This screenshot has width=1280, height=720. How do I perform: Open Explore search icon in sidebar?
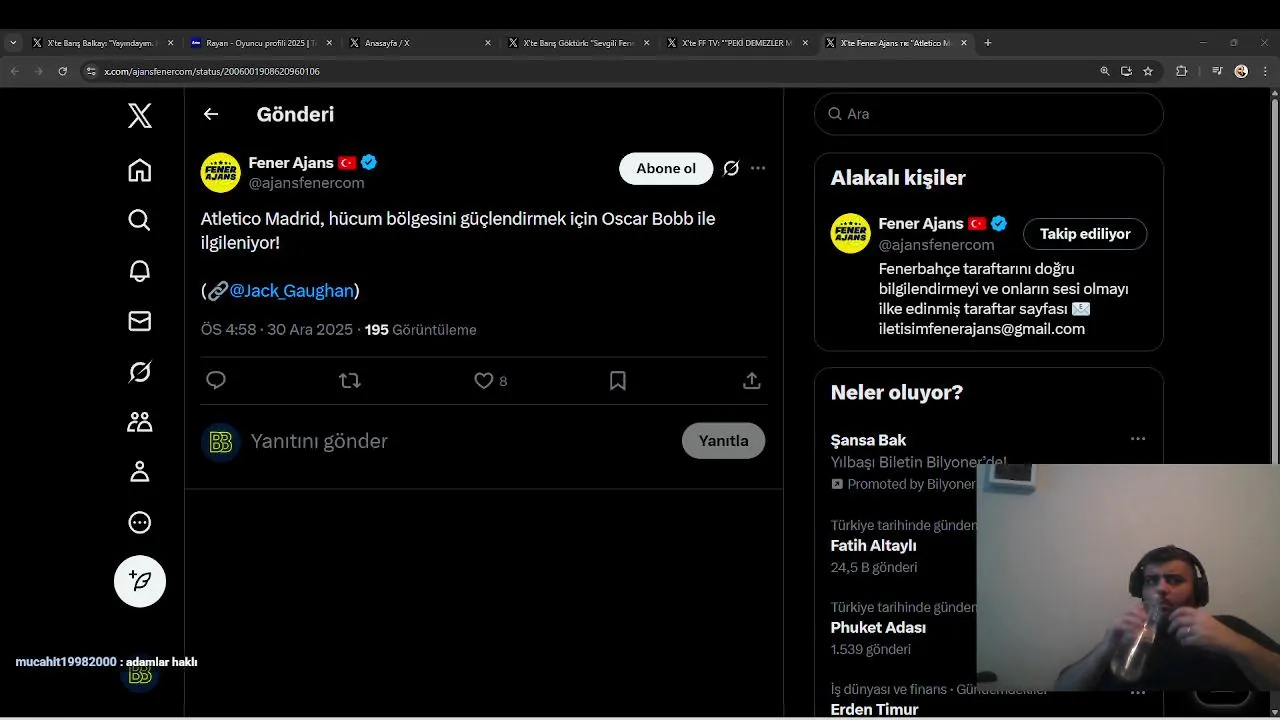pos(140,220)
